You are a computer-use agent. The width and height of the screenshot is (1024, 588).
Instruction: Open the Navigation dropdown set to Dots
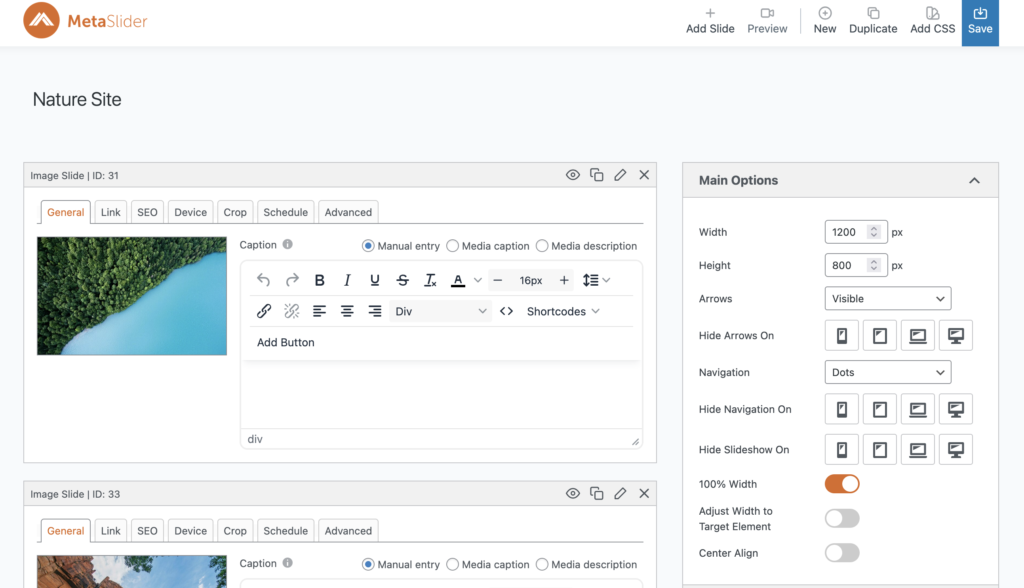coord(887,373)
